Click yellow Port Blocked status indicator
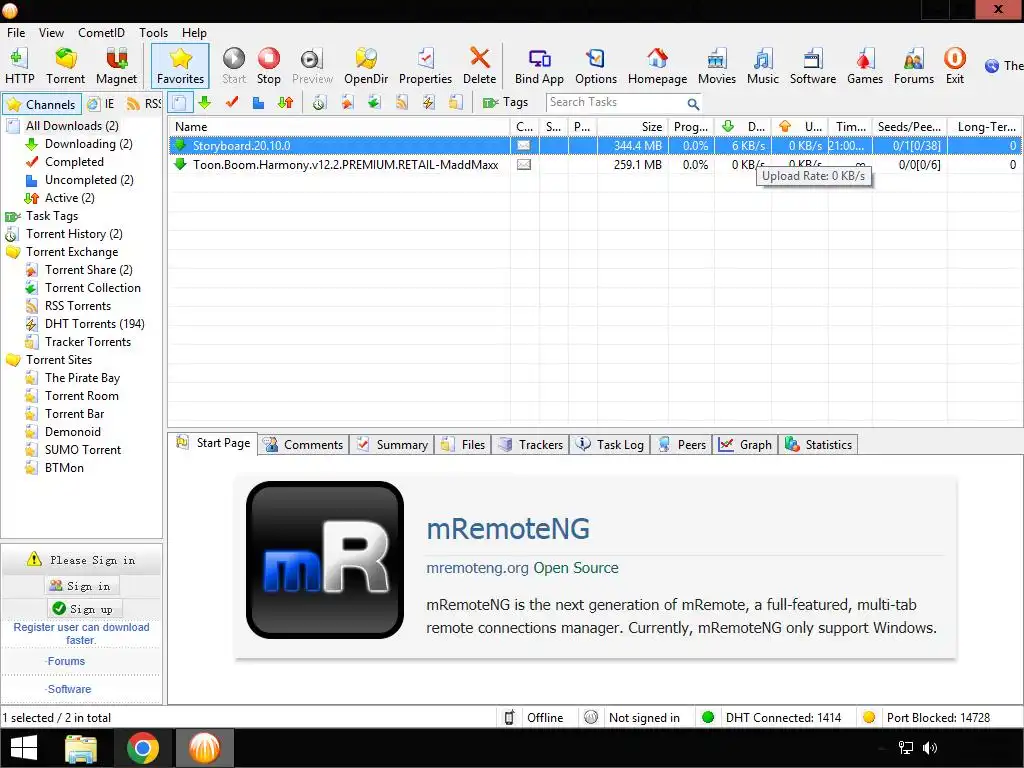The image size is (1024, 768). point(869,717)
